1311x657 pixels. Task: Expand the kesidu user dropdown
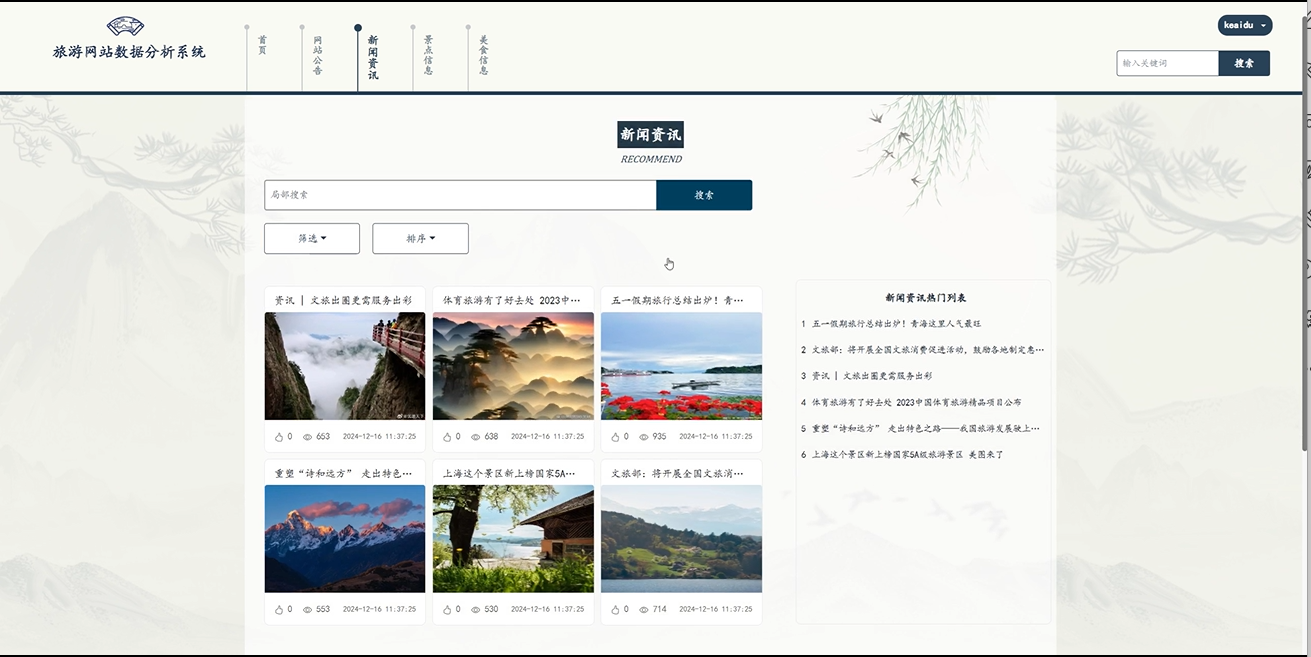[1245, 25]
